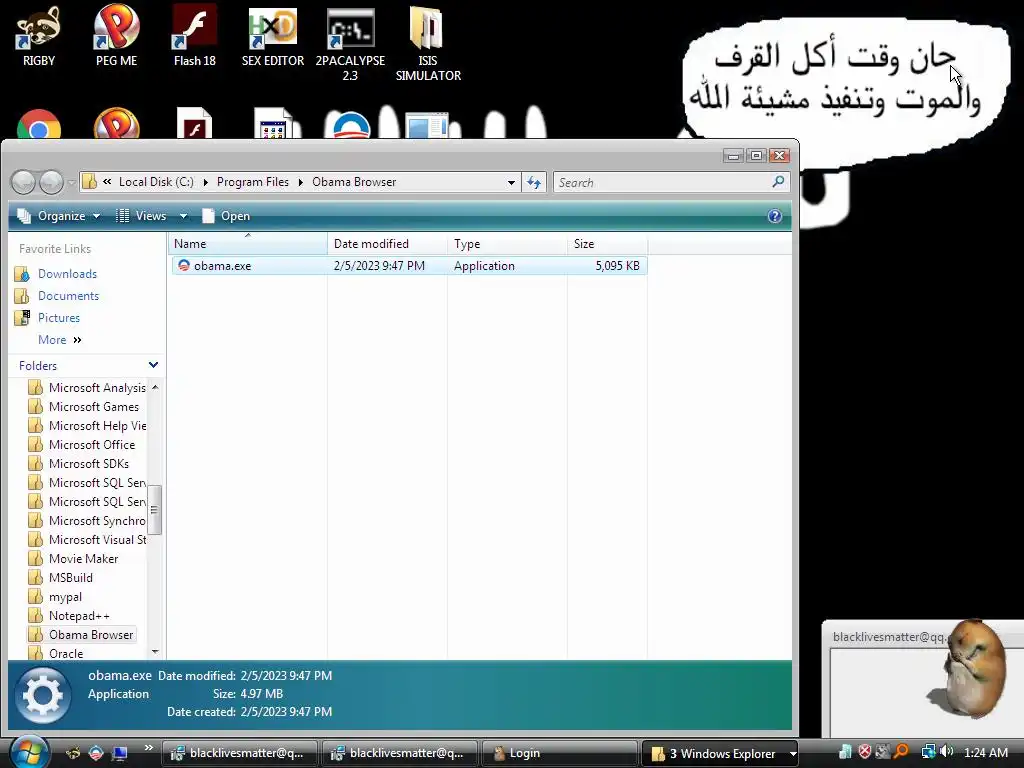1024x768 pixels.
Task: Open Explorer help question mark icon
Action: (x=775, y=216)
